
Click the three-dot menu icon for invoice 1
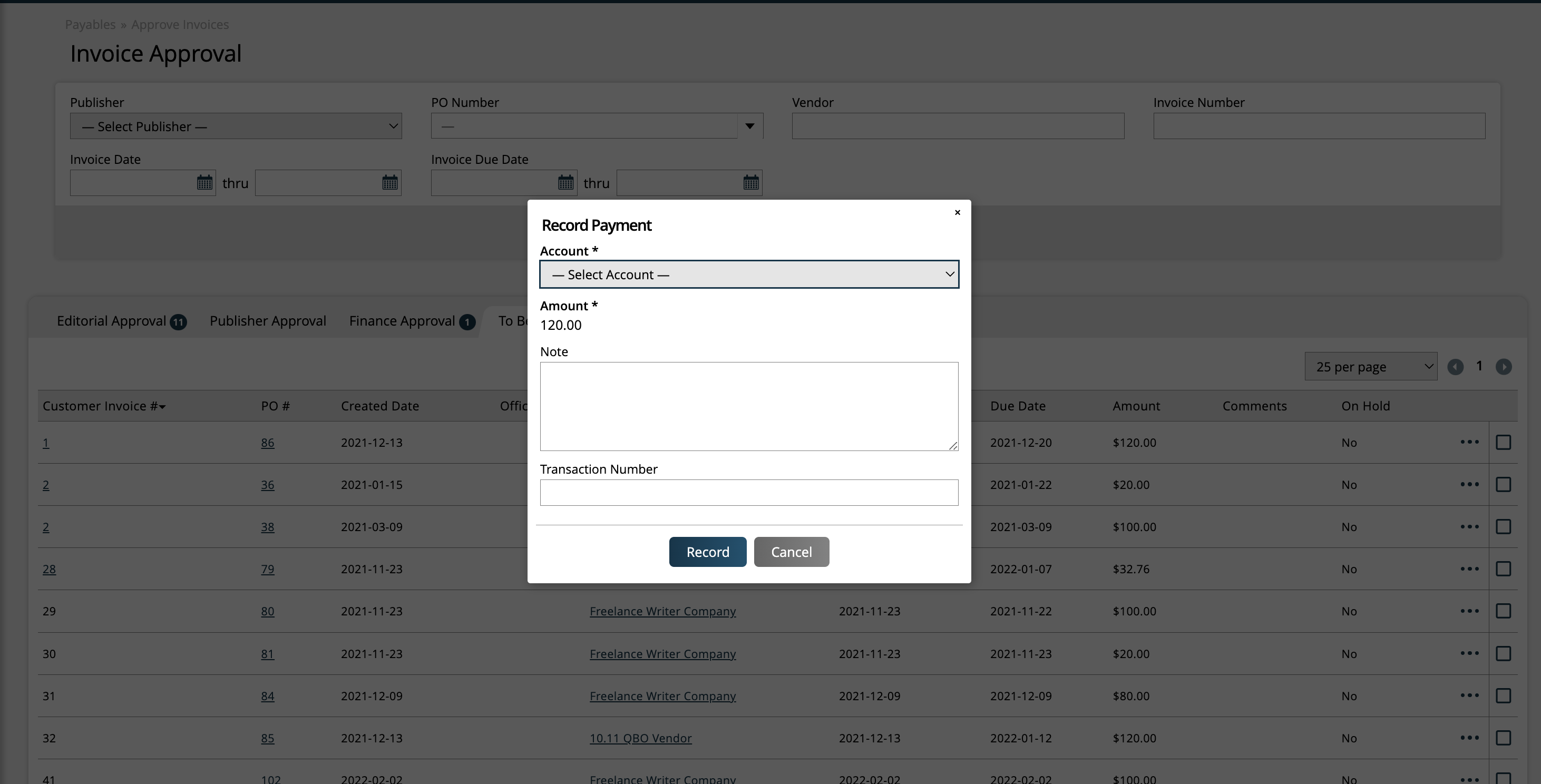[1469, 442]
